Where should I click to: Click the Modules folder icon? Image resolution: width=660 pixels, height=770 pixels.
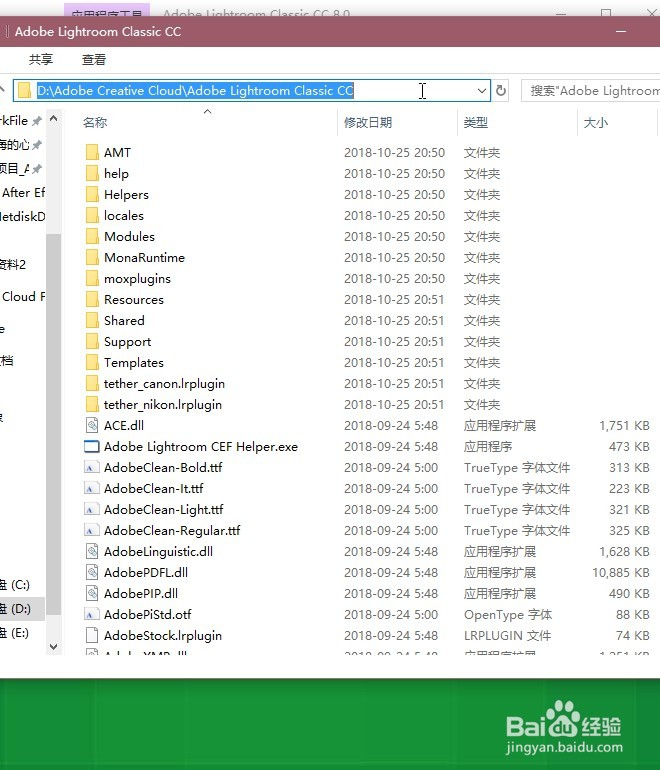(x=92, y=237)
